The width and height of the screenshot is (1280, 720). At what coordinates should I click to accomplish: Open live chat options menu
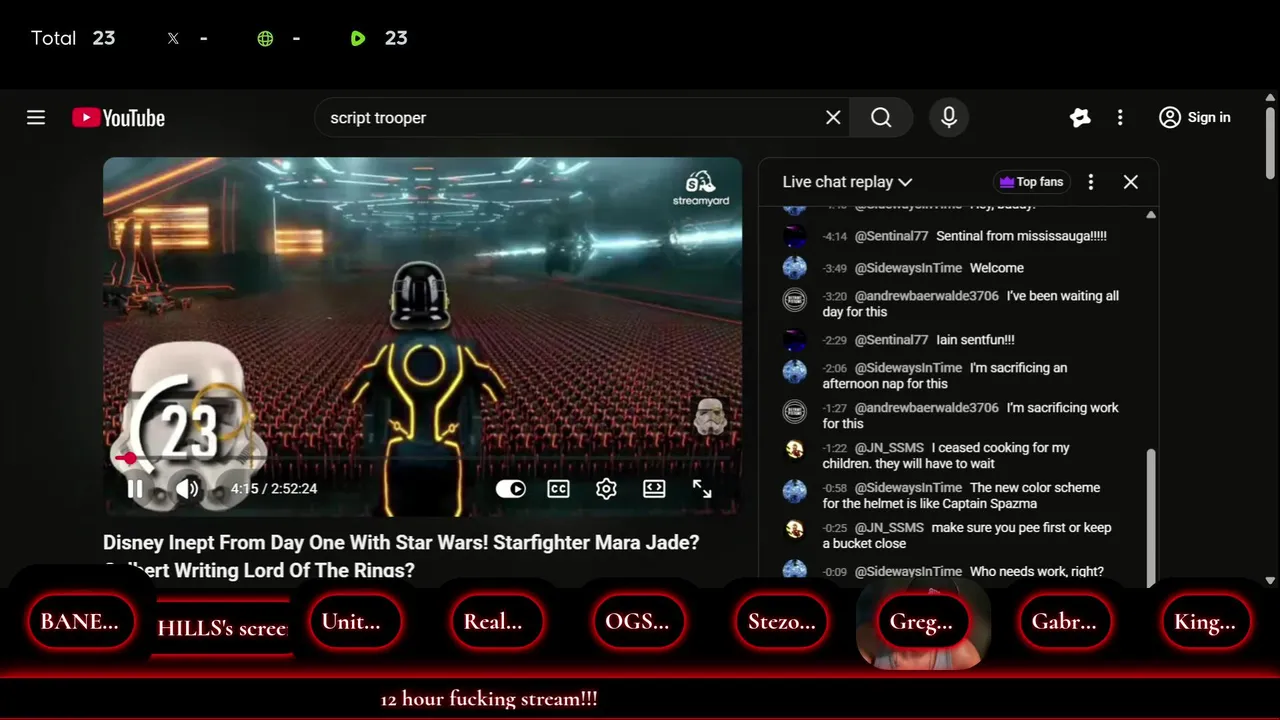[x=1091, y=182]
